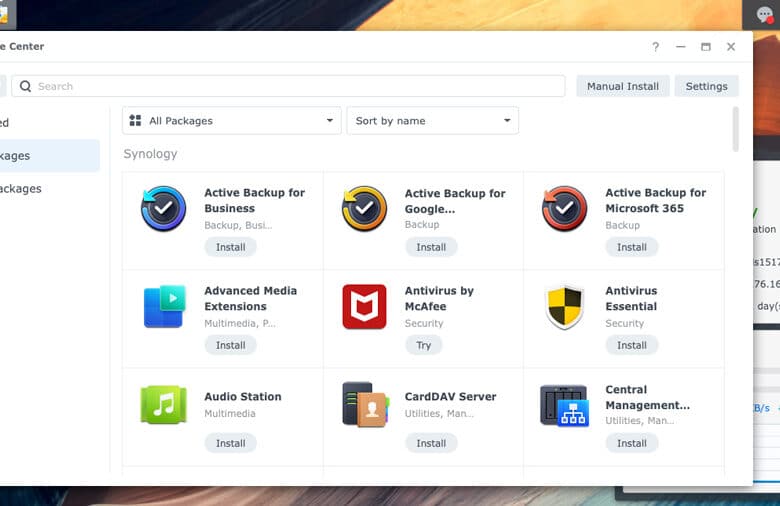The height and width of the screenshot is (506, 780).
Task: Open the All Packages filter dropdown
Action: click(x=232, y=120)
